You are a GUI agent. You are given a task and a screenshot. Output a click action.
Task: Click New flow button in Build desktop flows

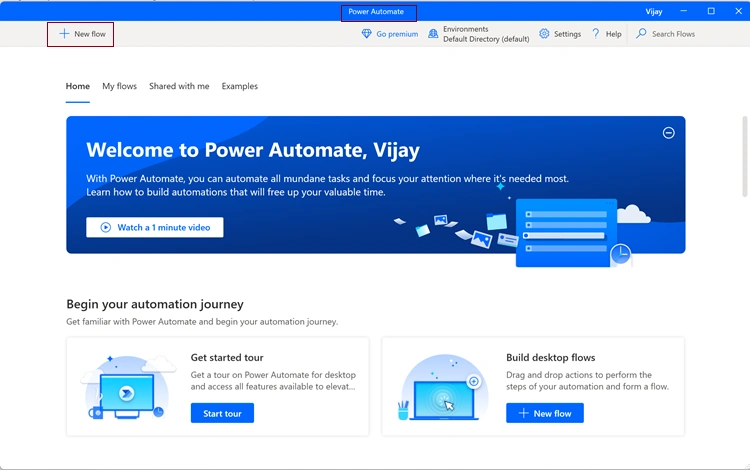point(545,413)
